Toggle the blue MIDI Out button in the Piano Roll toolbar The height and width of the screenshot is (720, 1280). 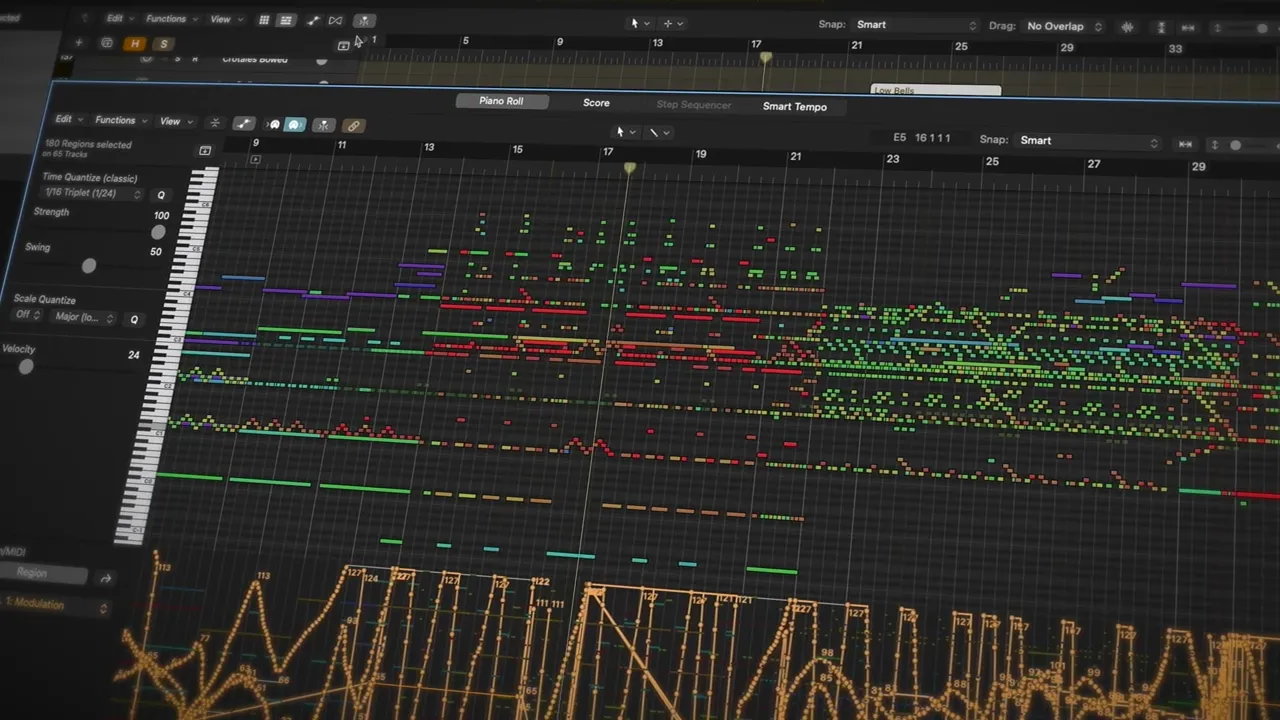[295, 125]
